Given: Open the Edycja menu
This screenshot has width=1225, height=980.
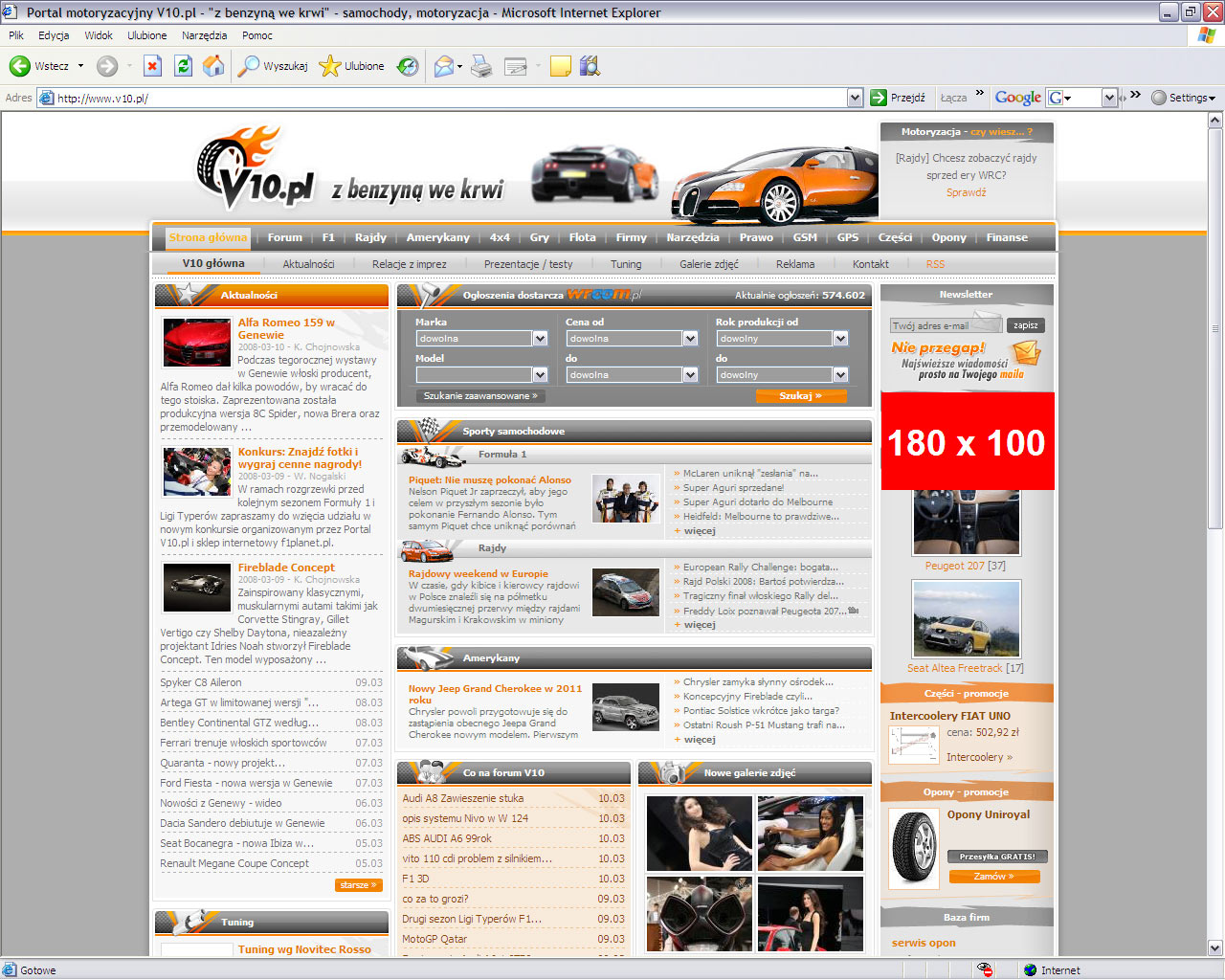Looking at the screenshot, I should click(54, 35).
